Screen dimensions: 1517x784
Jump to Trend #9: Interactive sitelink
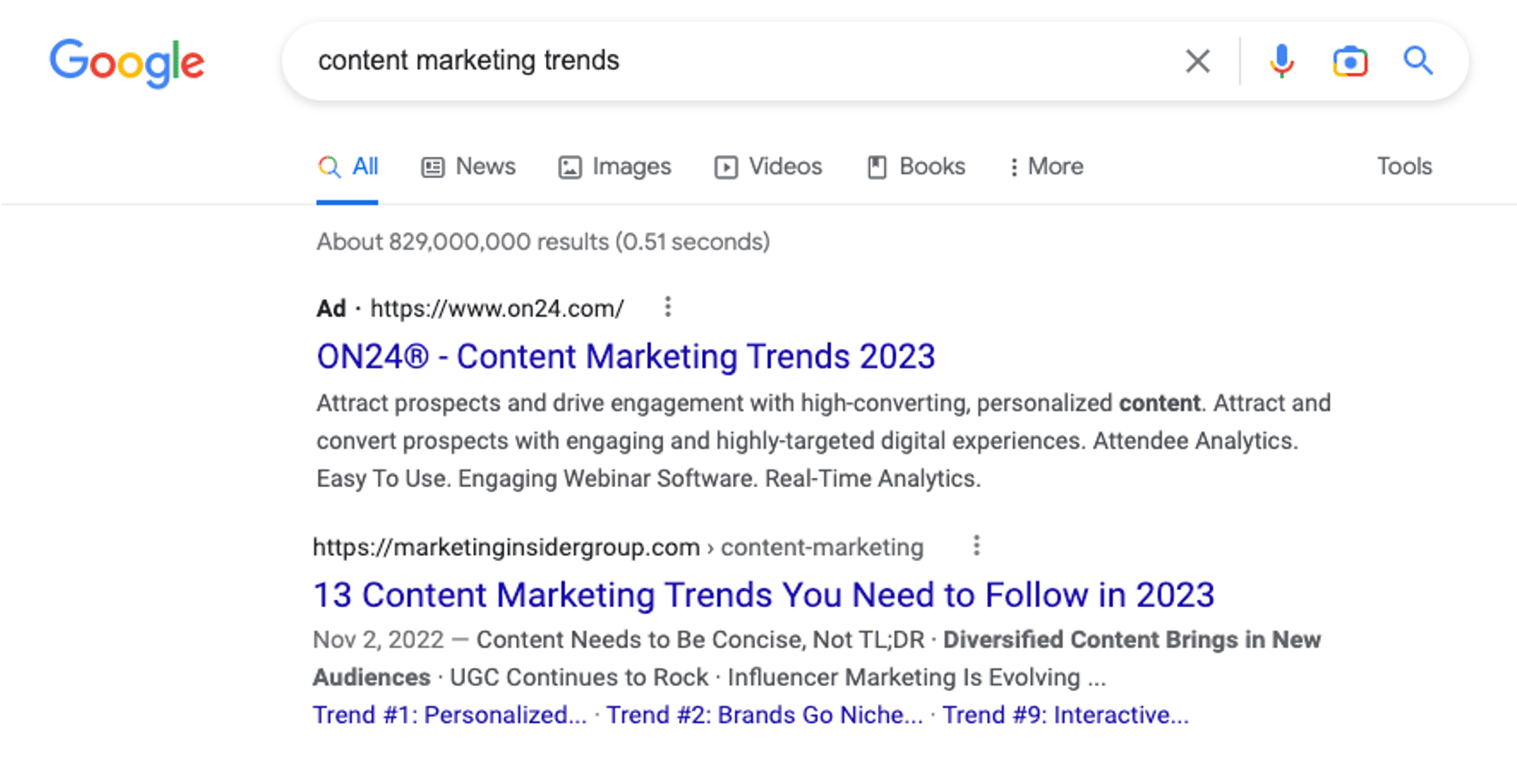[x=1066, y=716]
